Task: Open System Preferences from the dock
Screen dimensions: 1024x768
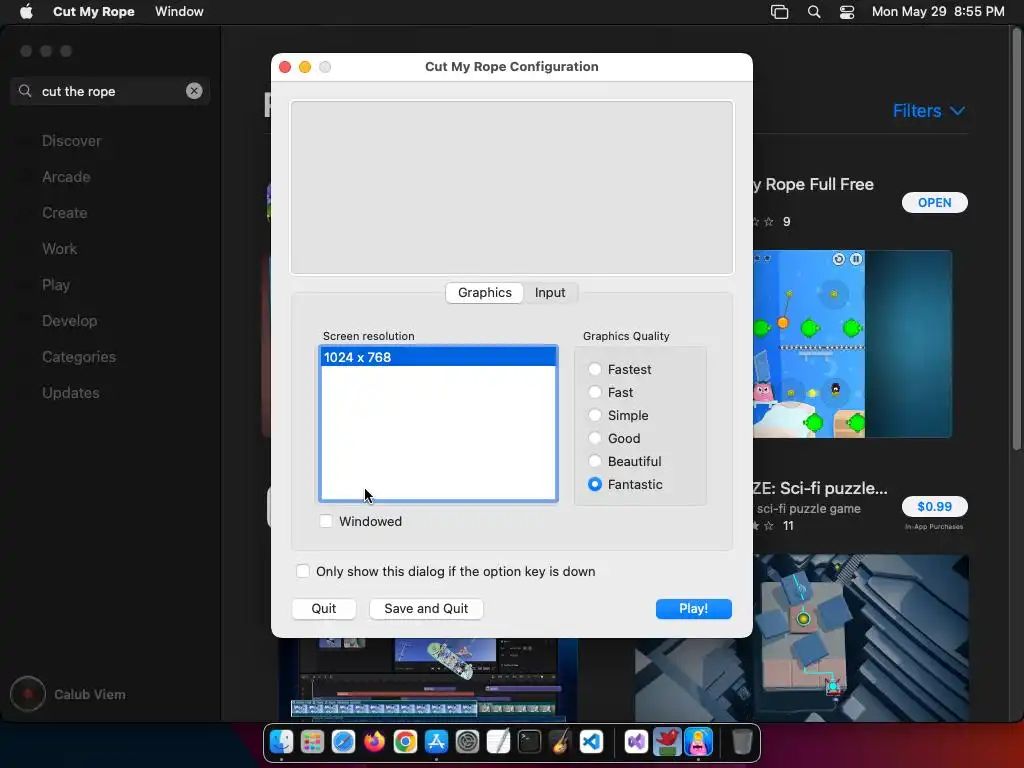Action: click(x=467, y=742)
